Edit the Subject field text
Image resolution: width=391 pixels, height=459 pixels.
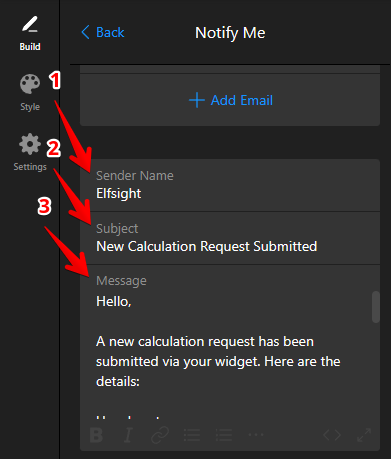[230, 238]
